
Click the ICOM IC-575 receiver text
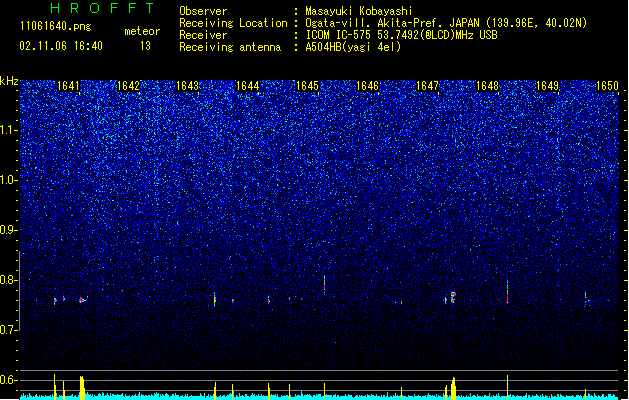click(x=401, y=35)
